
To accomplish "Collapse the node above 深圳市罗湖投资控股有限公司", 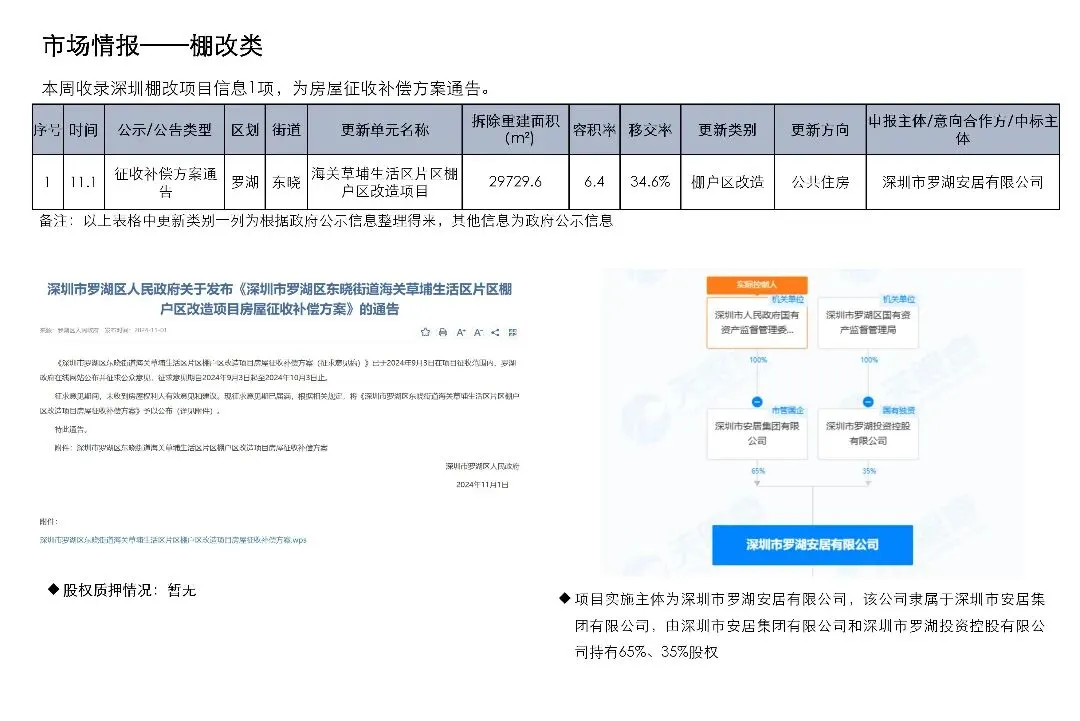I will point(868,401).
